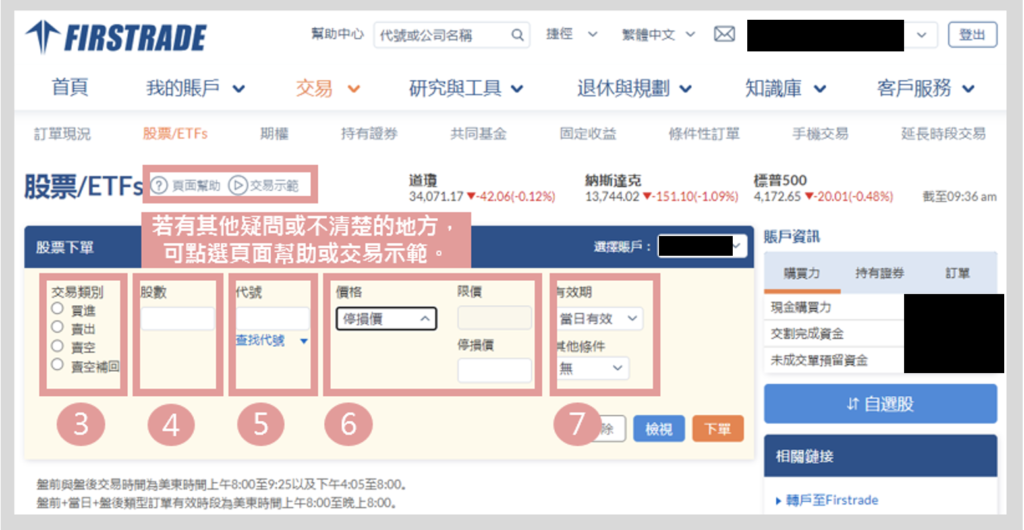Expand the 退休與規劃 menu
Image resolution: width=1024 pixels, height=530 pixels.
[635, 88]
